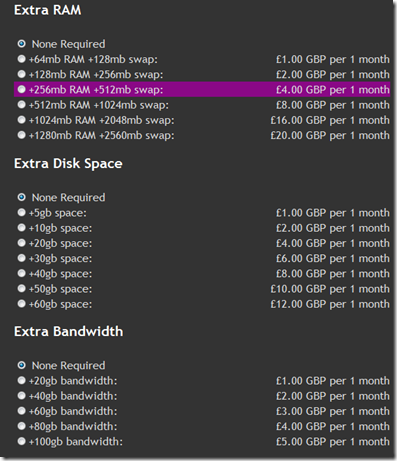397x461 pixels.
Task: Choose +64mb RAM +128mb swap option
Action: click(x=22, y=59)
